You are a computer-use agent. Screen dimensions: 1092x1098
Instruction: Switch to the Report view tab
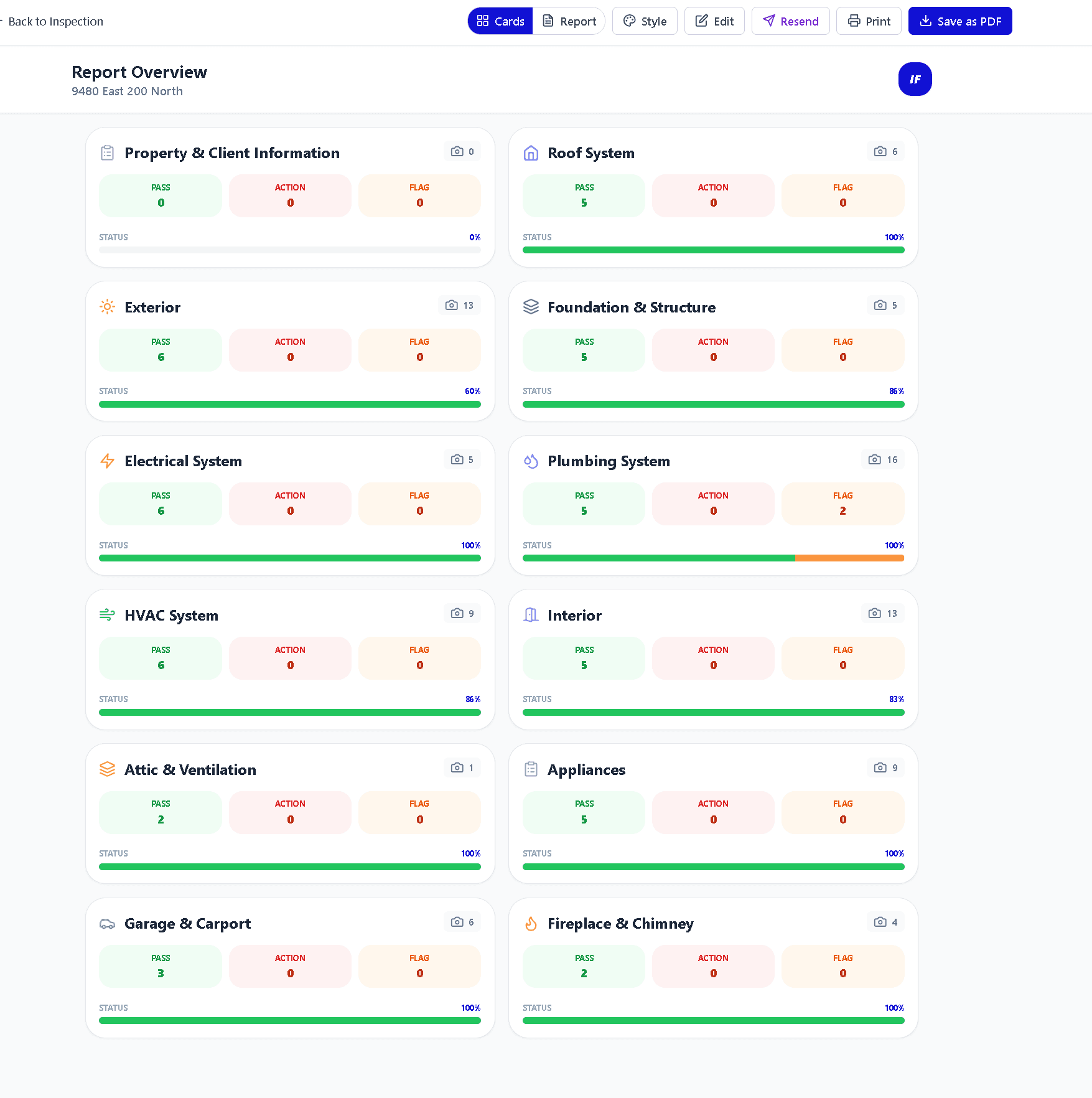click(x=569, y=21)
